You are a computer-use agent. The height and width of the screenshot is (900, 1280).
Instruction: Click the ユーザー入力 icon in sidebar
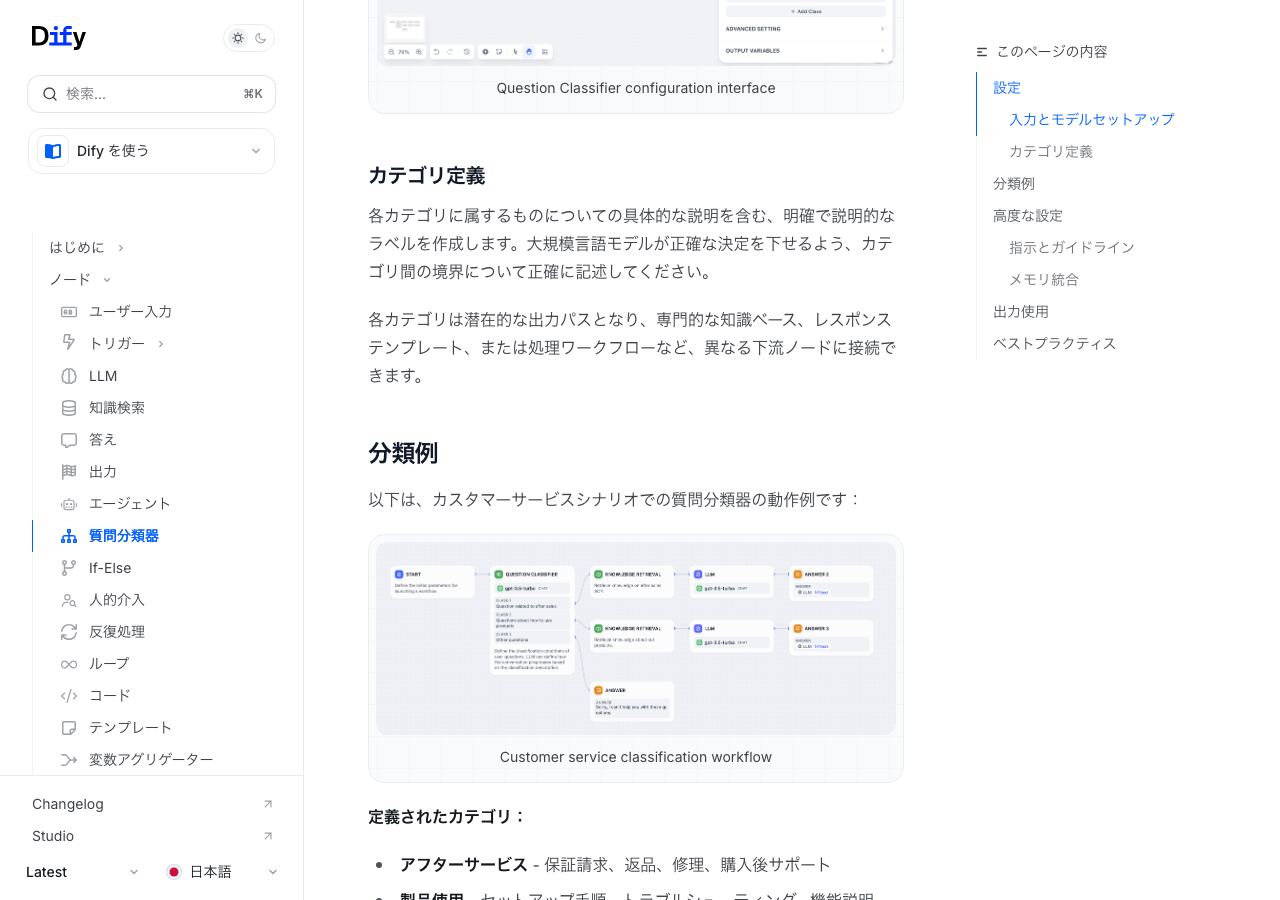pyautogui.click(x=69, y=312)
